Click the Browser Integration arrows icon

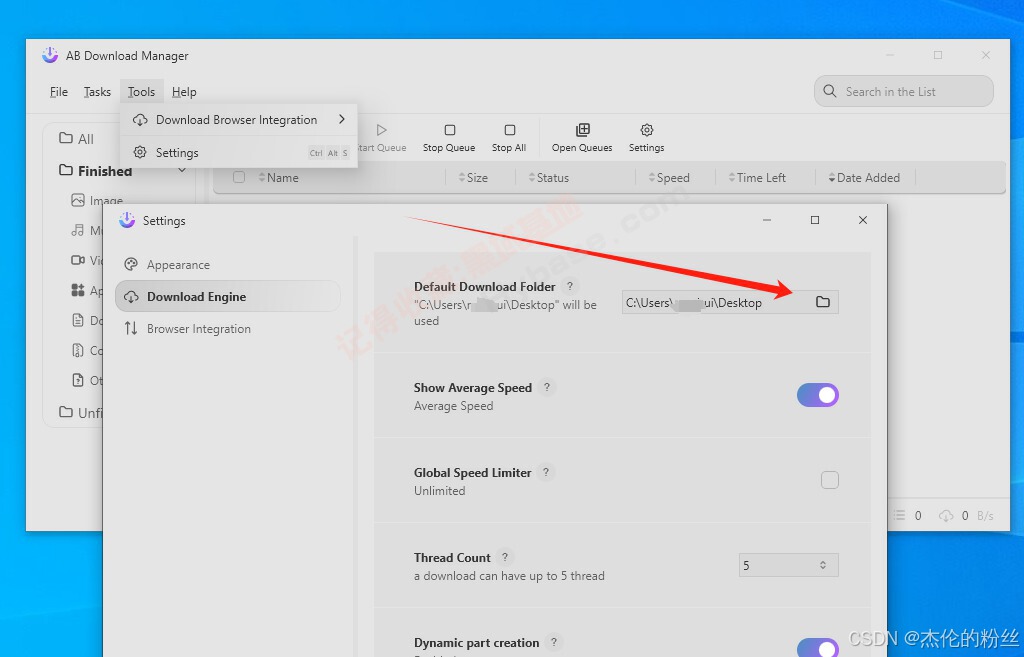point(131,328)
